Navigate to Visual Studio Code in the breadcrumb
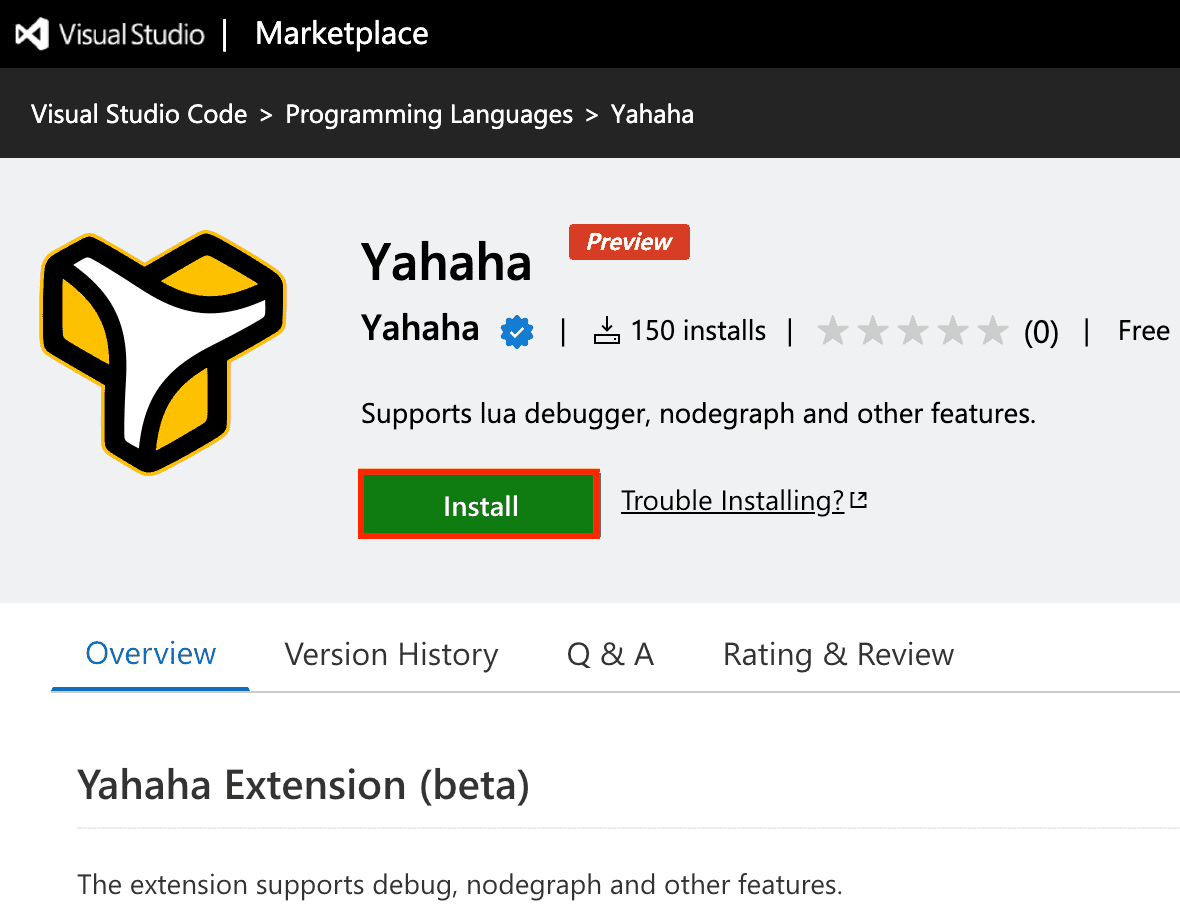The image size is (1180, 918). (x=138, y=114)
